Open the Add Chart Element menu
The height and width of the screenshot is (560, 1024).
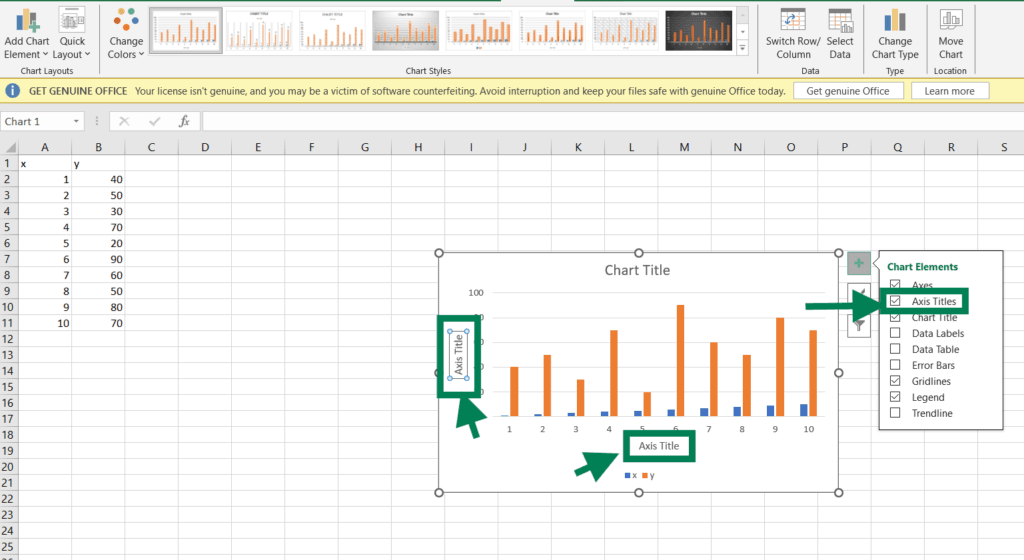click(27, 33)
